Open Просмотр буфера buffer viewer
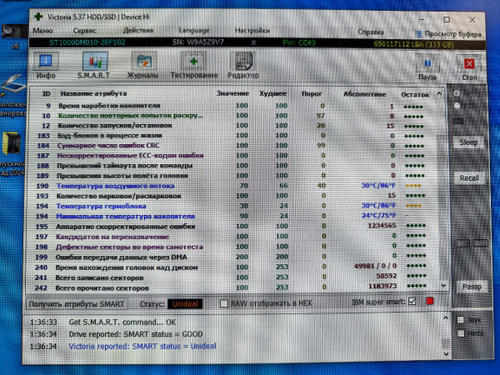Screen dimensions: 500x375 click(x=448, y=34)
